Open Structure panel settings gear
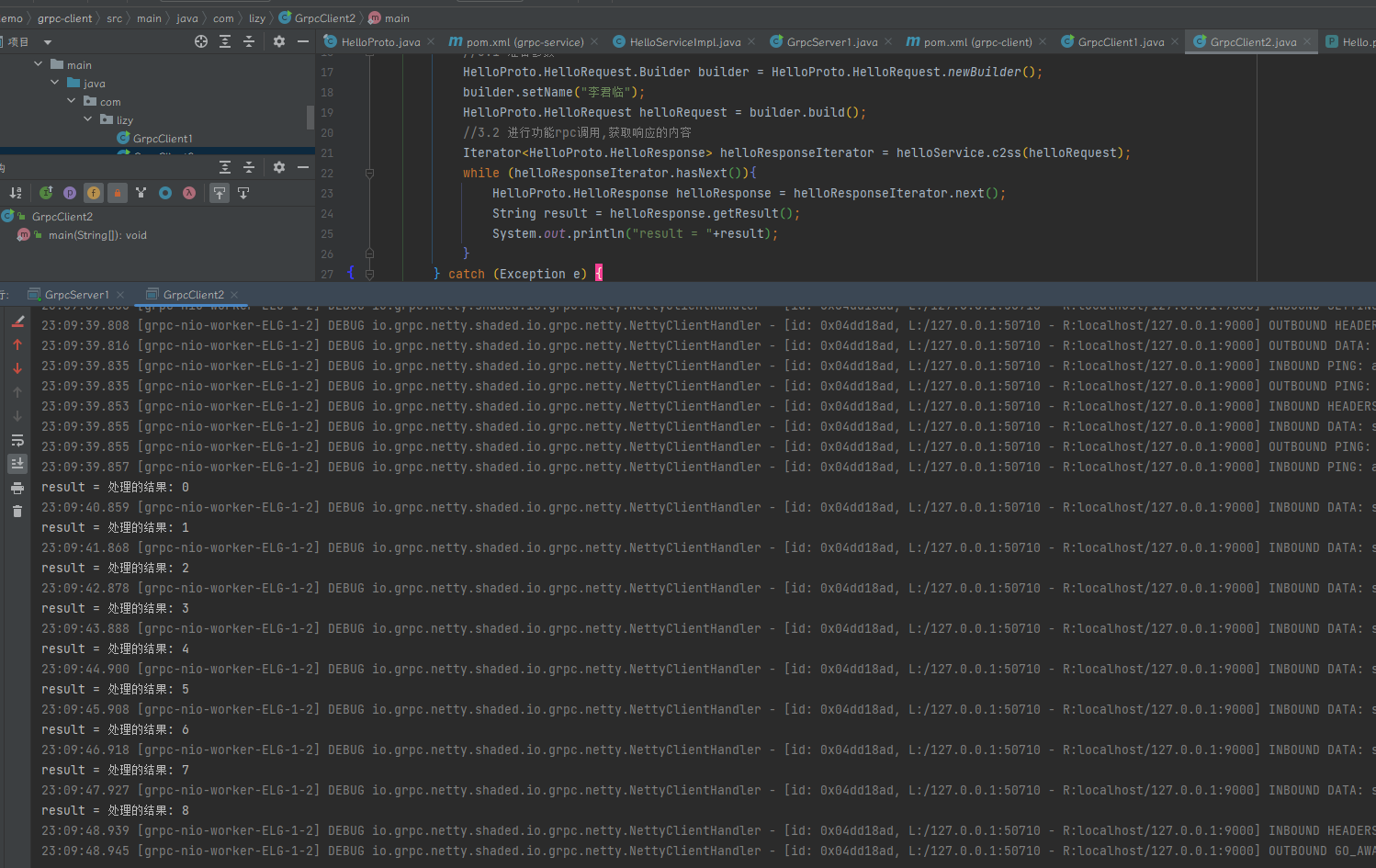This screenshot has height=868, width=1376. (279, 167)
